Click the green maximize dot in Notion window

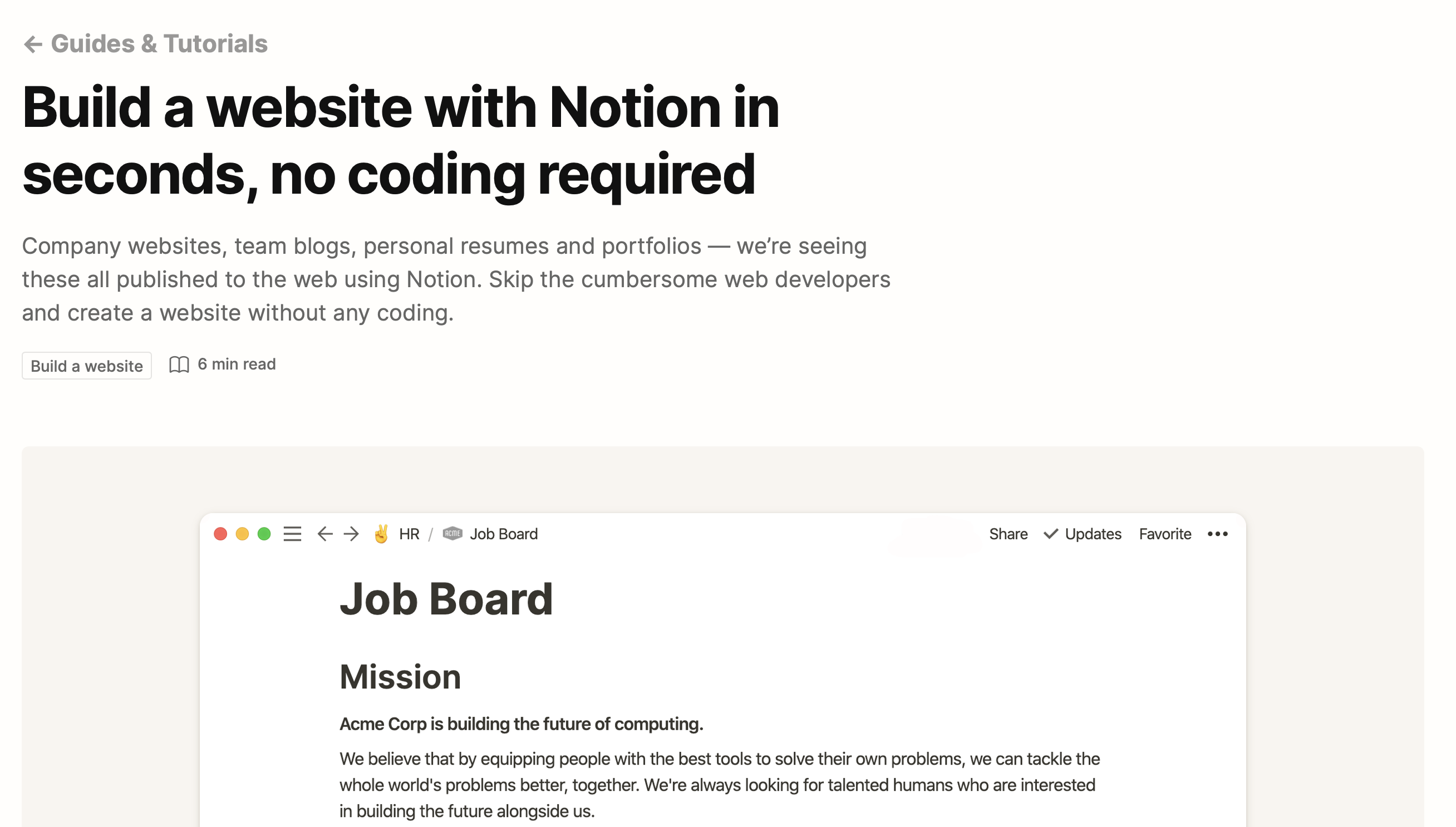pyautogui.click(x=264, y=534)
